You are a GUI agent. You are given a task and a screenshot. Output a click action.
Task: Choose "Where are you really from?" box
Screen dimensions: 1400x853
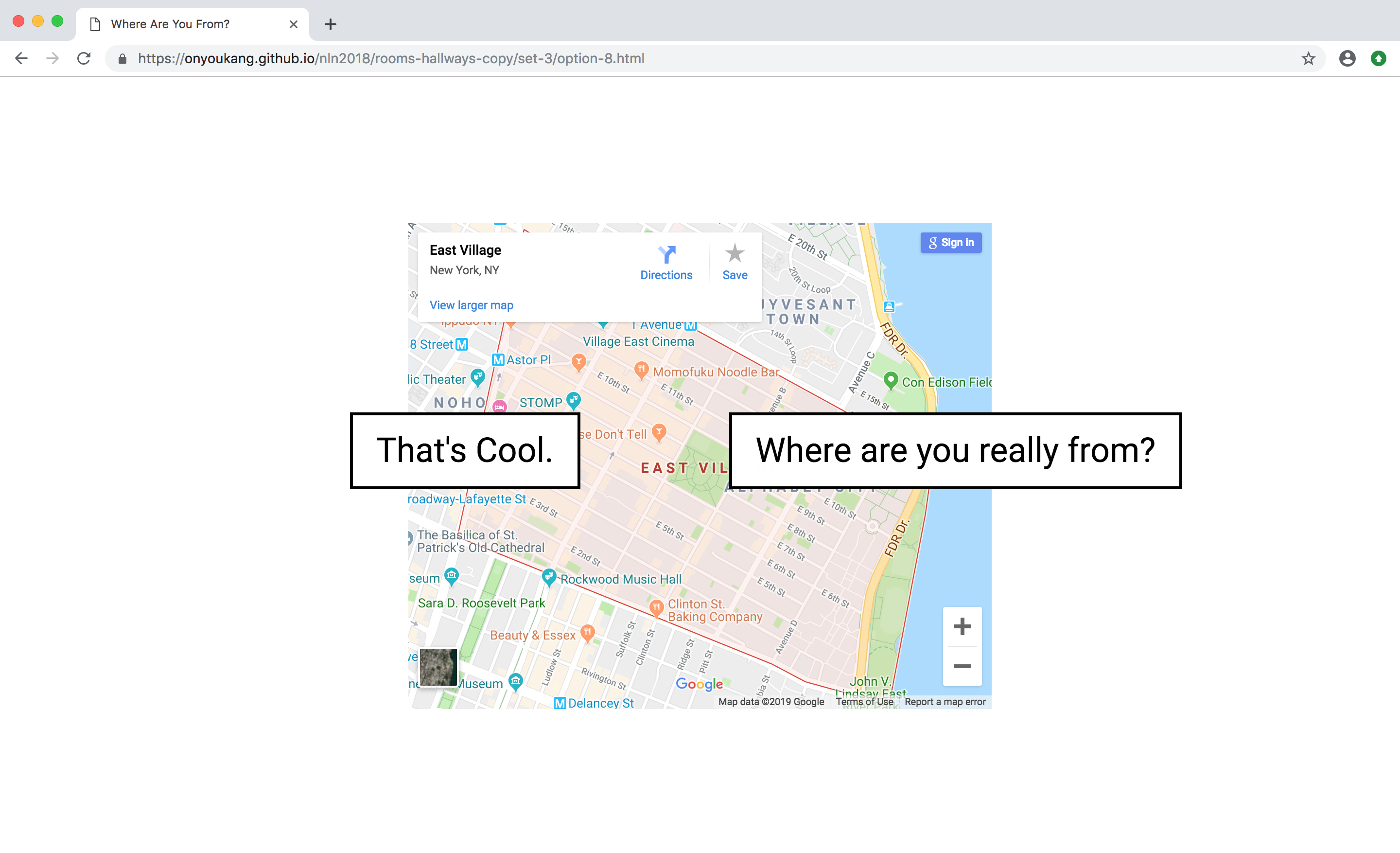955,451
